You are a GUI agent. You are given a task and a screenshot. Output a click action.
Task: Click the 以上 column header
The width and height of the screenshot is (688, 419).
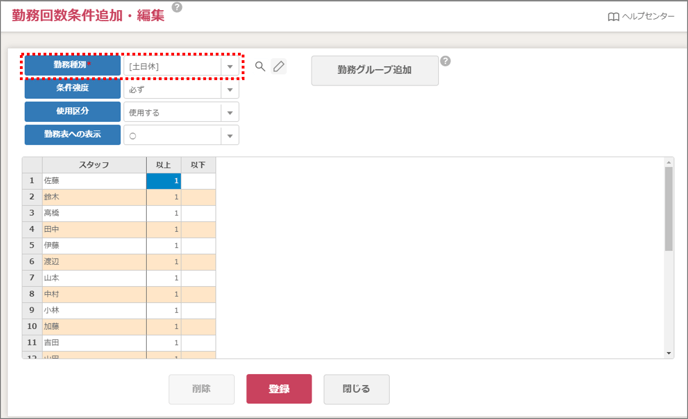coord(164,165)
